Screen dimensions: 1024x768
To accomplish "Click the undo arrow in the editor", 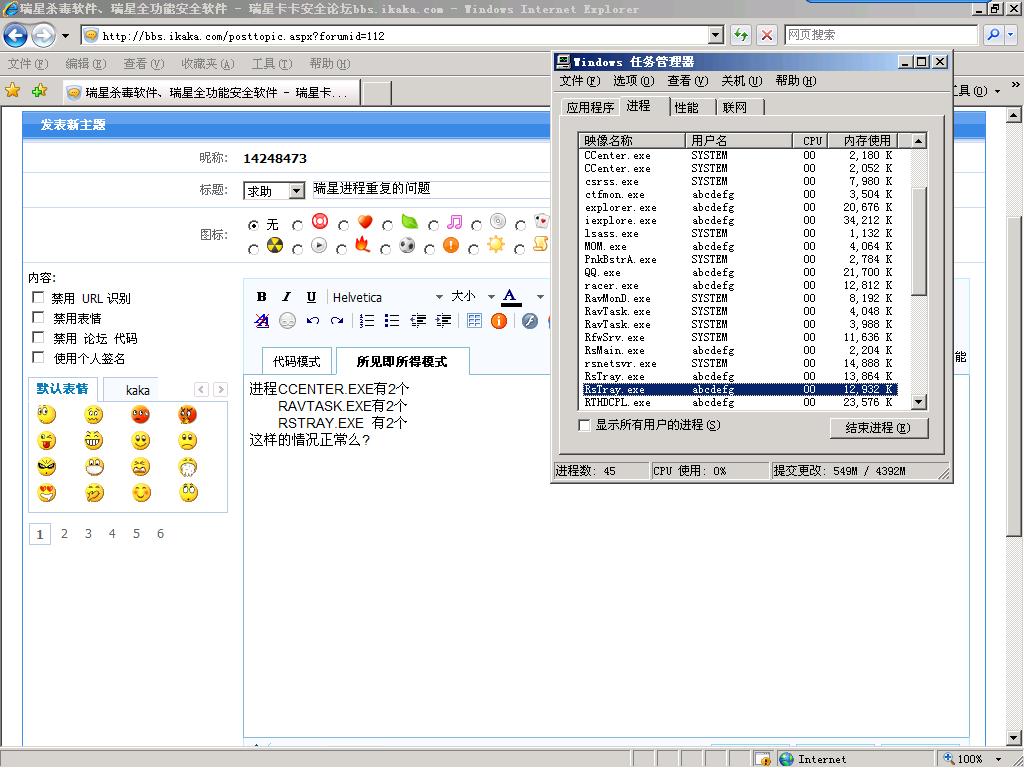I will [313, 321].
